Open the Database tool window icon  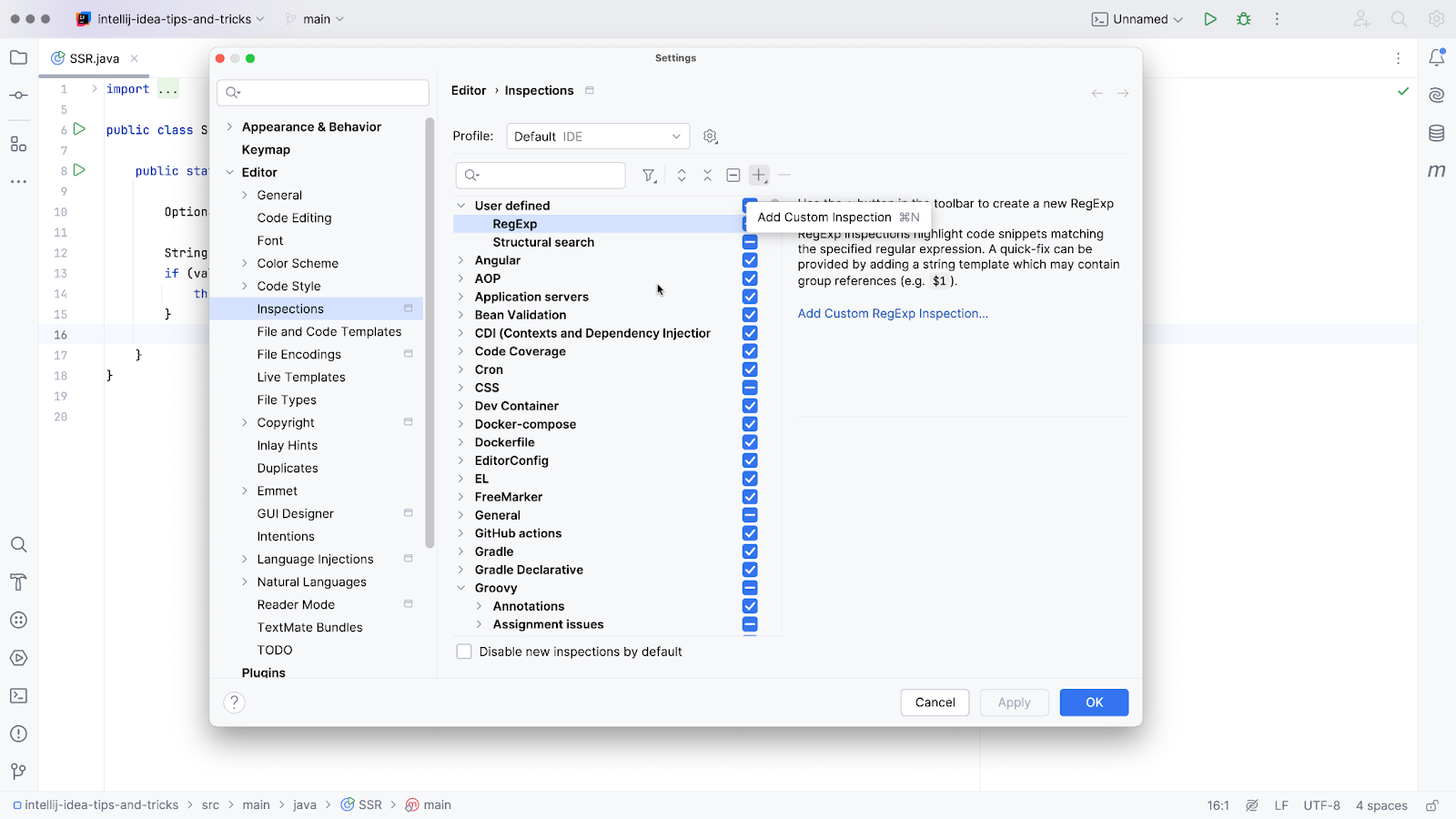[1437, 133]
